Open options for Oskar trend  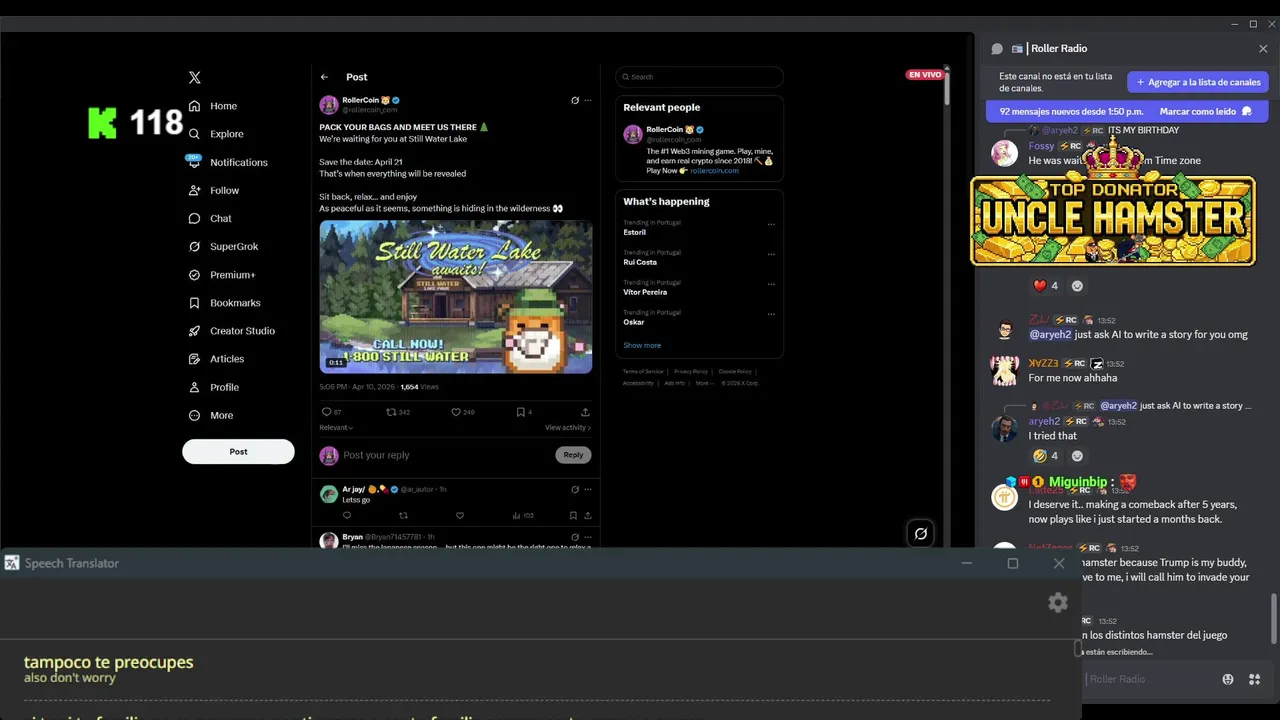[x=771, y=314]
